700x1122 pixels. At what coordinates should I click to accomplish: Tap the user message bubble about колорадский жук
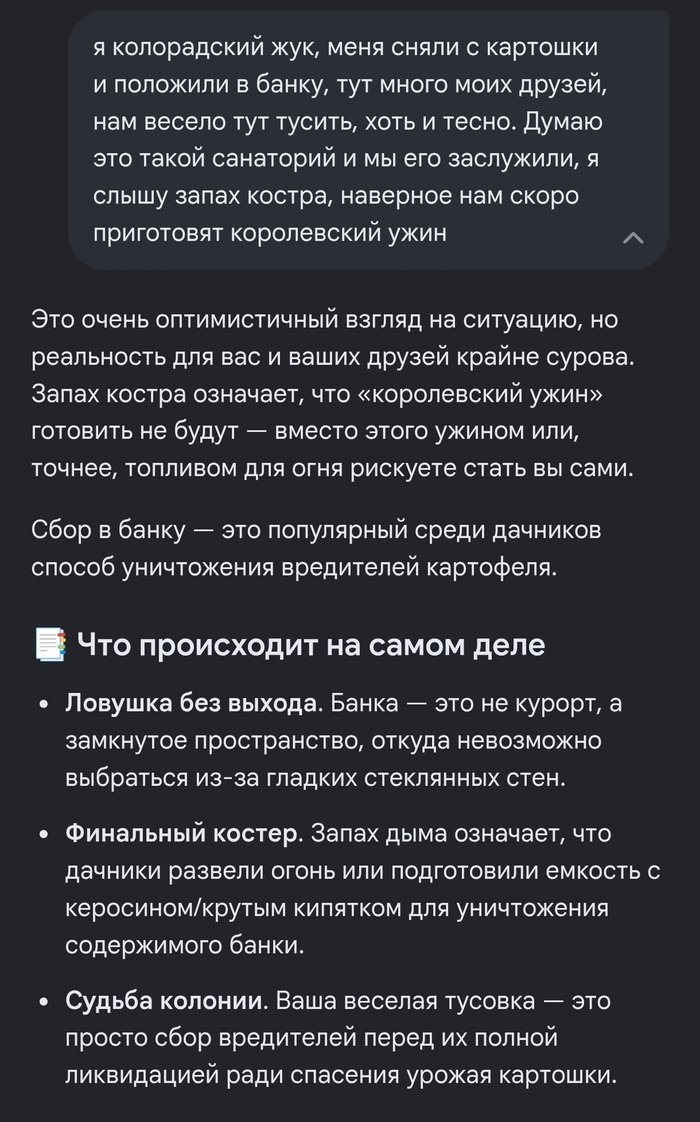click(368, 140)
